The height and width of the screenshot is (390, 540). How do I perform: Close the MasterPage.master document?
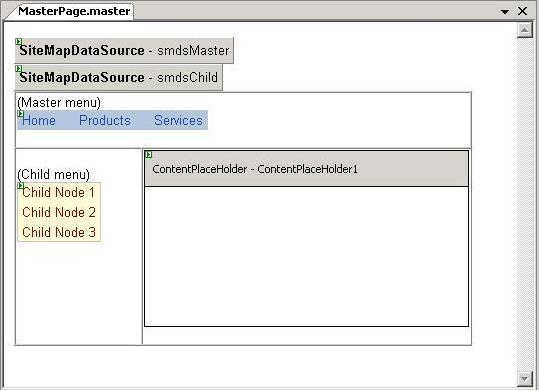(x=522, y=11)
